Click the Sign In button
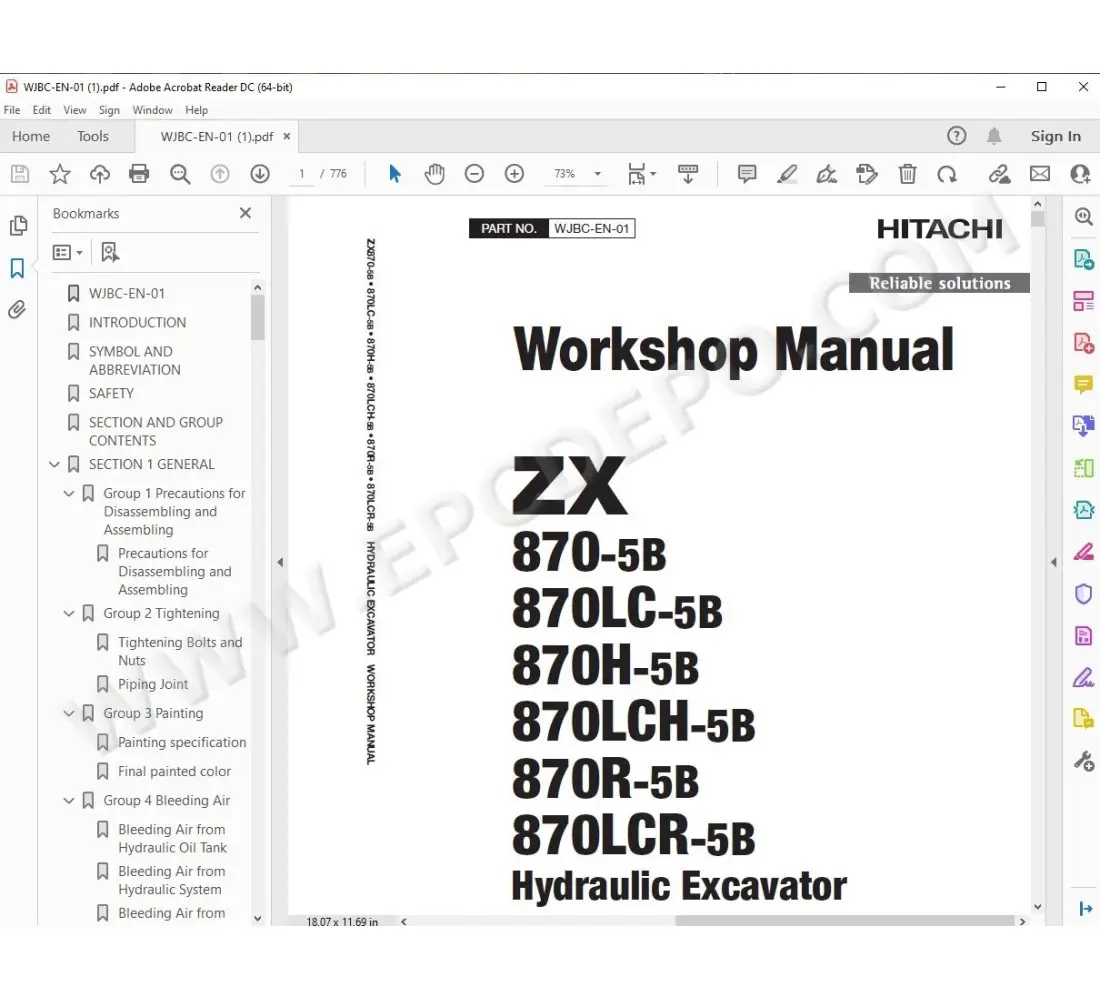1100x1000 pixels. 1056,136
